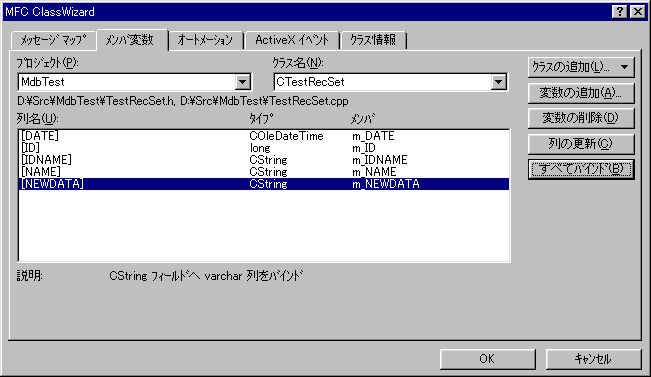Click the すべてバインド button
This screenshot has width=651, height=377.
581,169
